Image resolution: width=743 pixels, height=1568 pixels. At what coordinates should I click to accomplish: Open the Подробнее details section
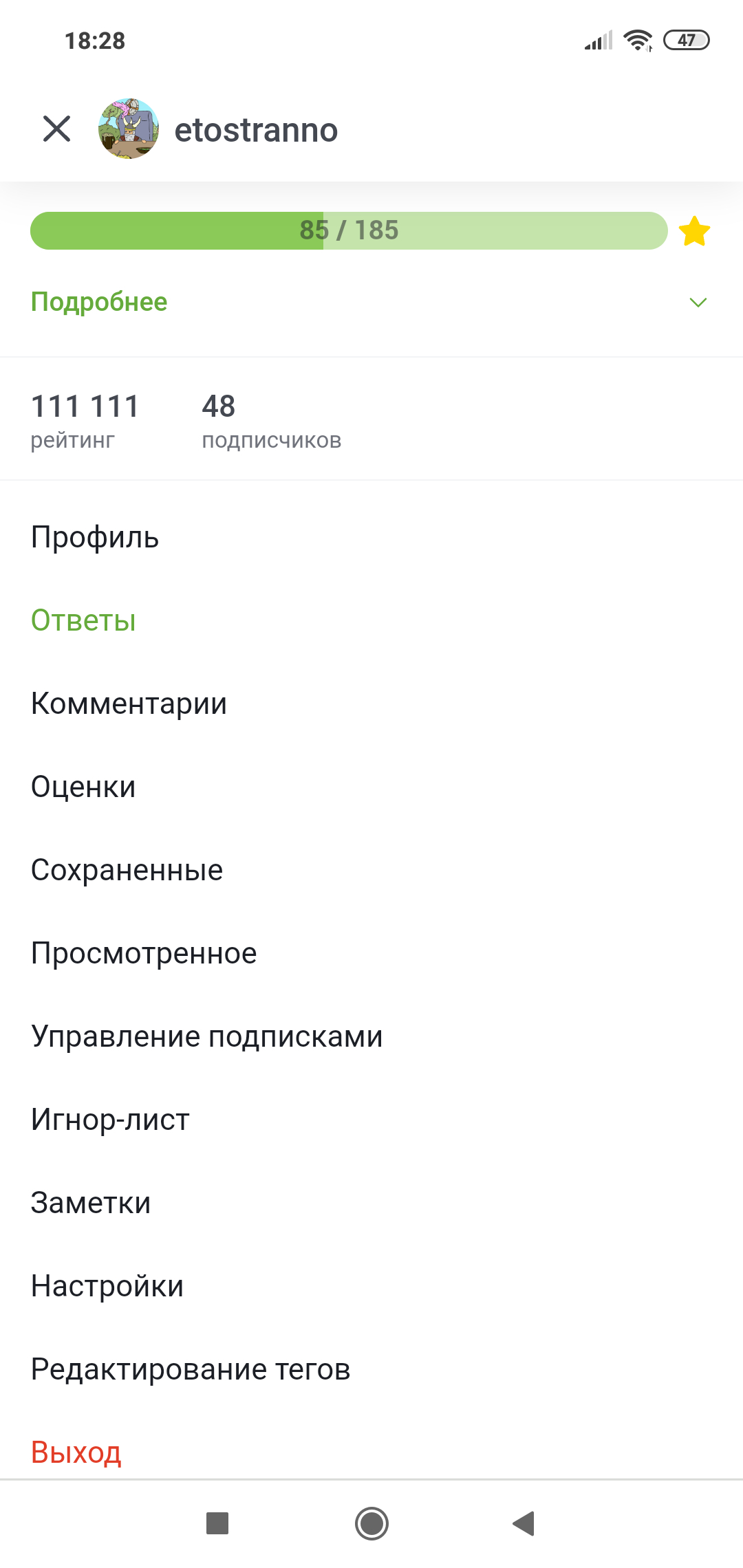[99, 303]
